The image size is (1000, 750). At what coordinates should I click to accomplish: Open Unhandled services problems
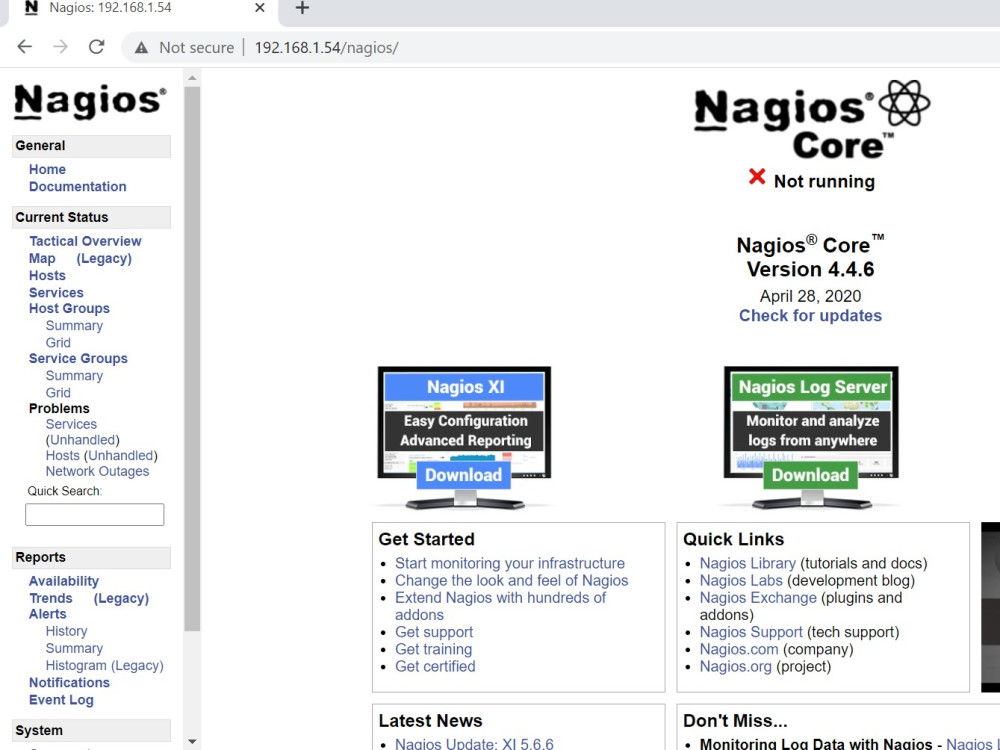[x=83, y=440]
